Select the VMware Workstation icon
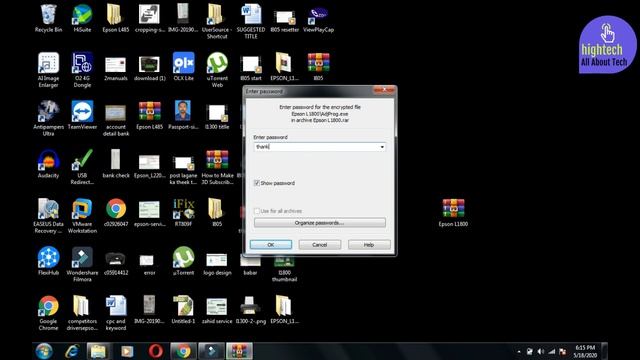The width and height of the screenshot is (640, 360). point(82,215)
